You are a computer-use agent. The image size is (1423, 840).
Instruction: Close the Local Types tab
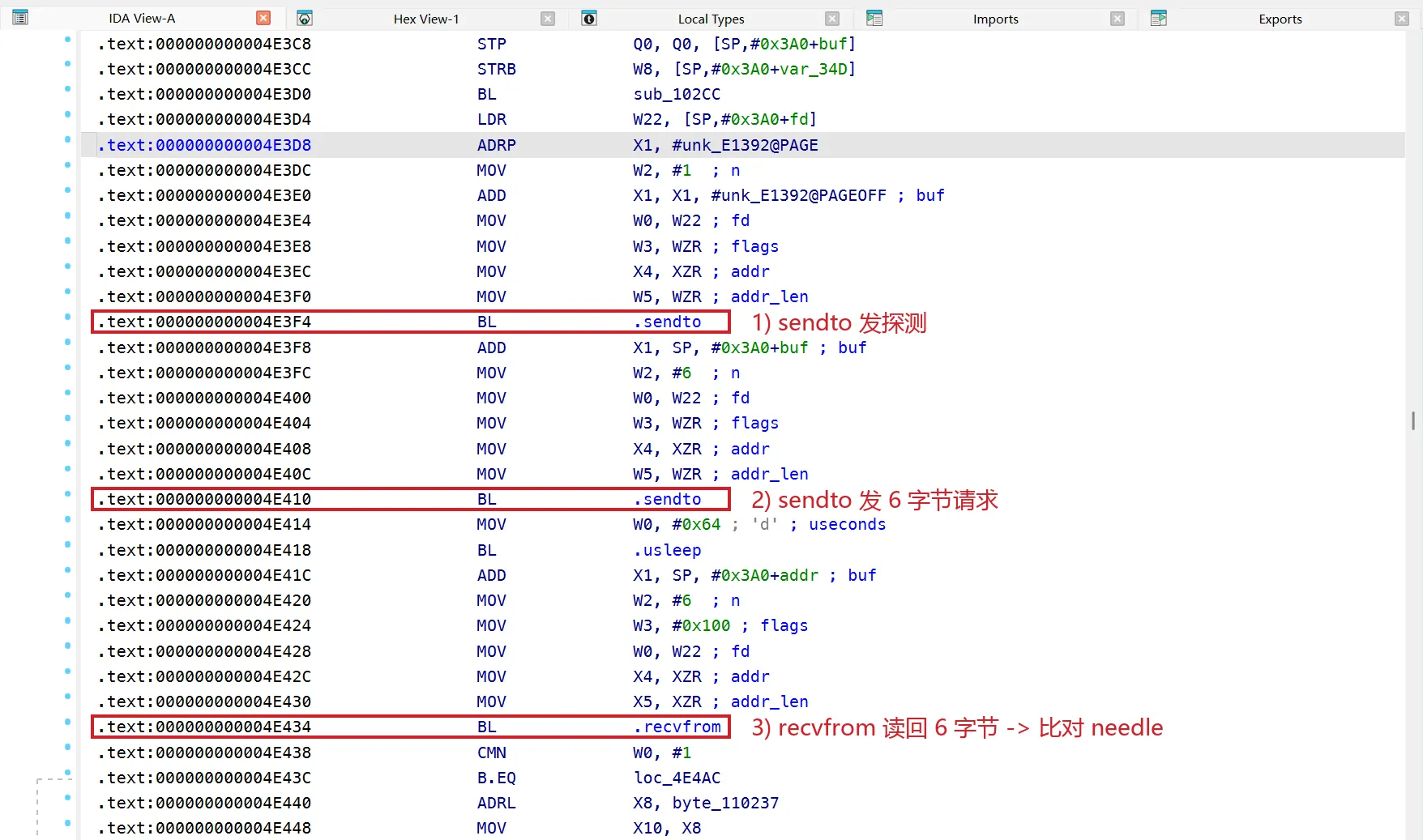(x=832, y=19)
